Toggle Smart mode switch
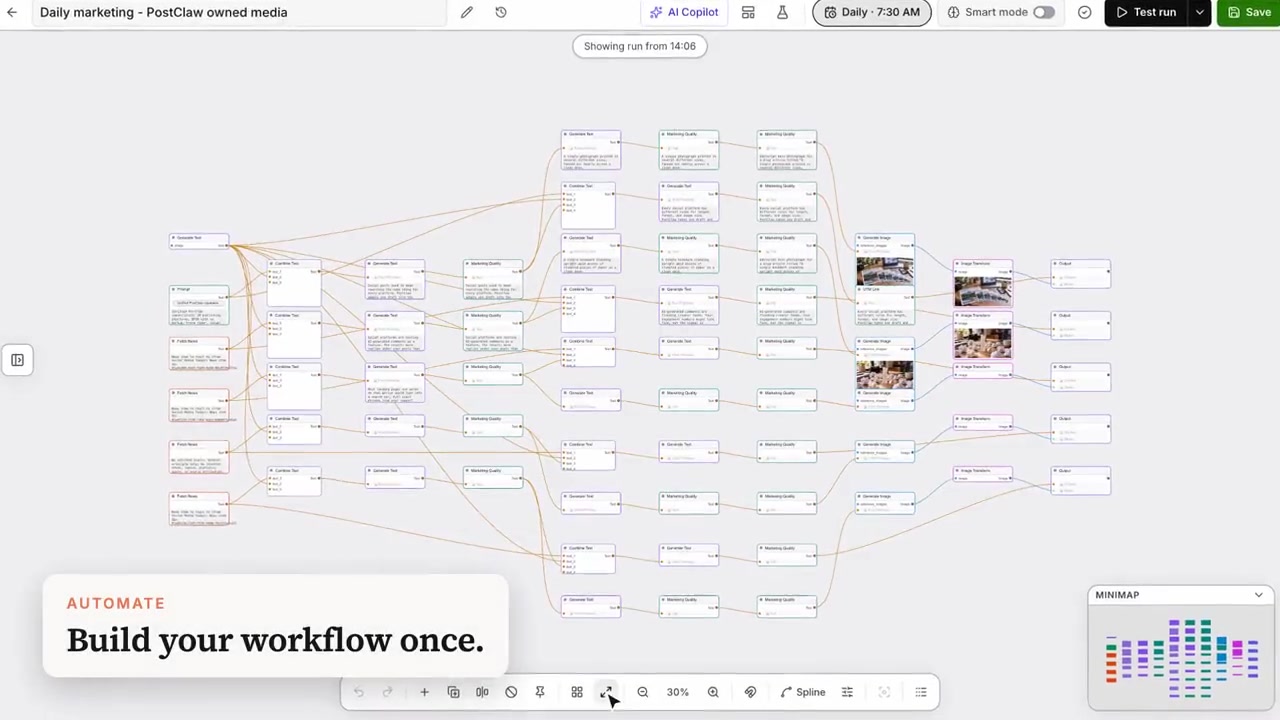The width and height of the screenshot is (1280, 720). [x=1043, y=12]
